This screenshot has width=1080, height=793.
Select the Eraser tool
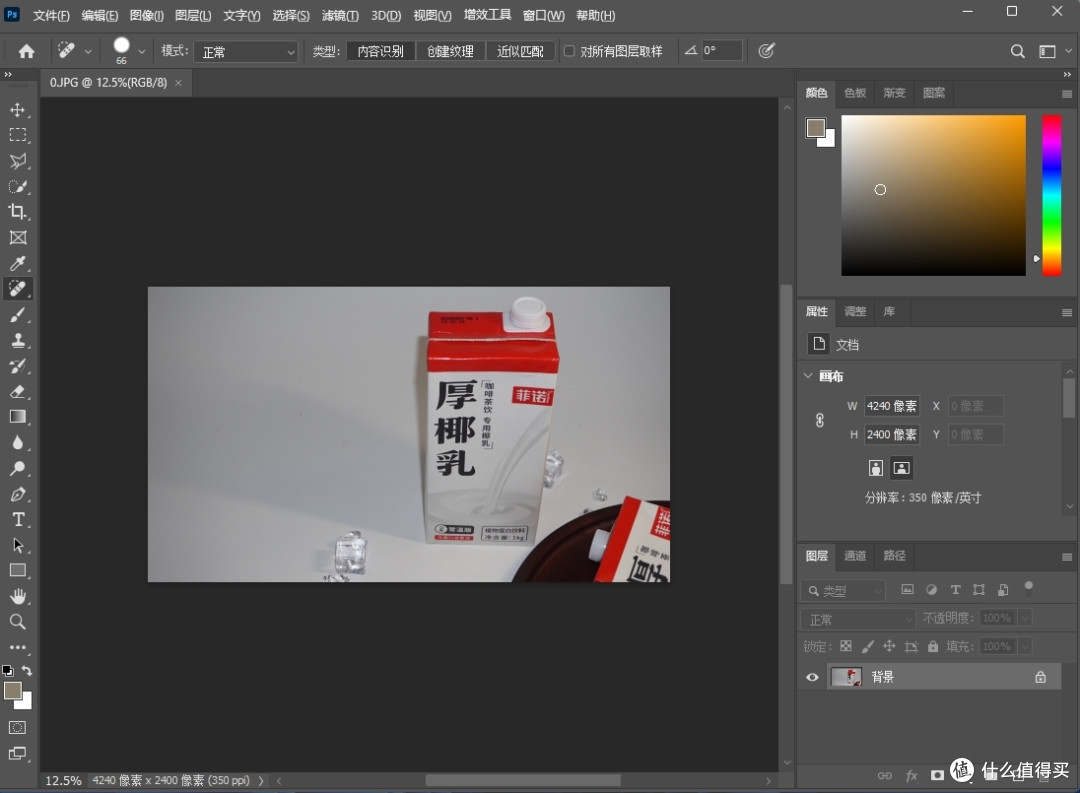(18, 391)
